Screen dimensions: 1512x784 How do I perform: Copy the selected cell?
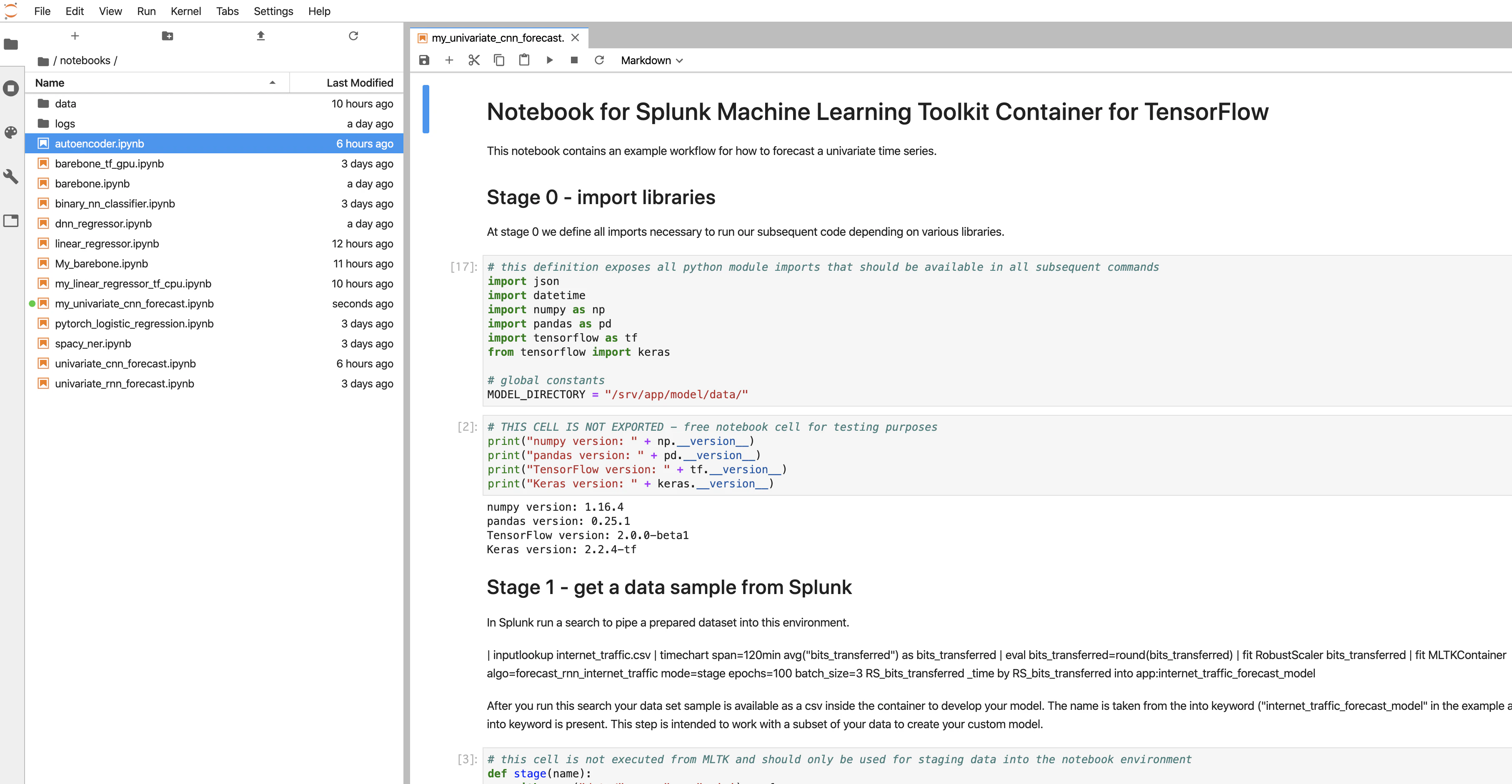[499, 60]
